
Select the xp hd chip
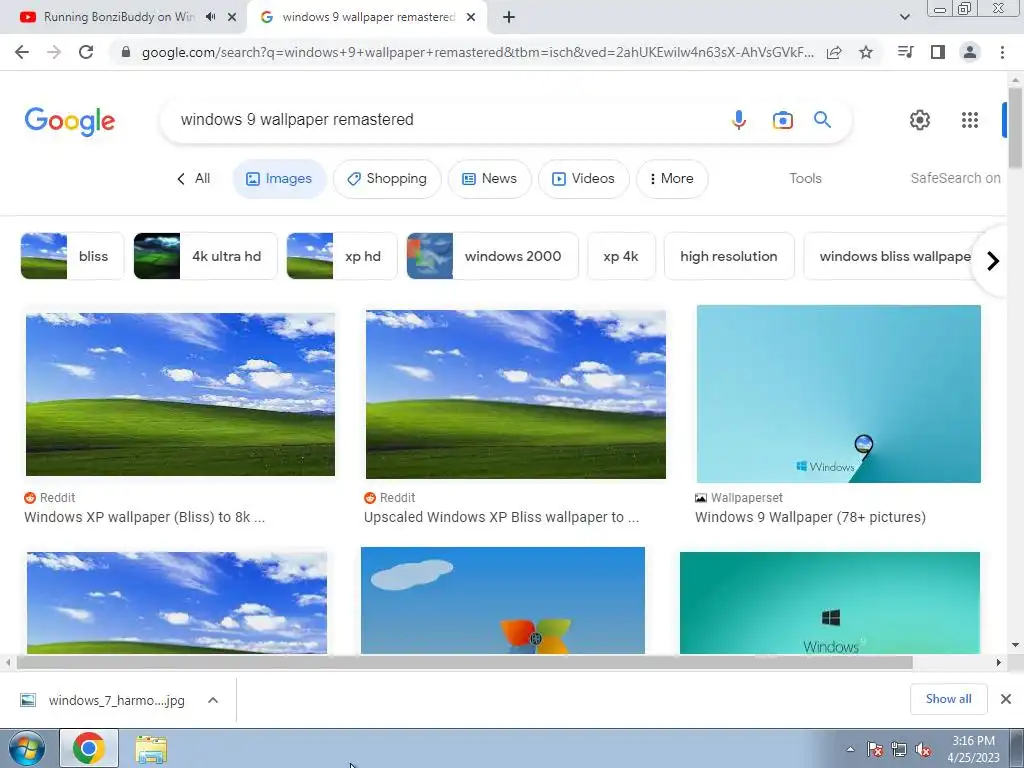coord(342,256)
